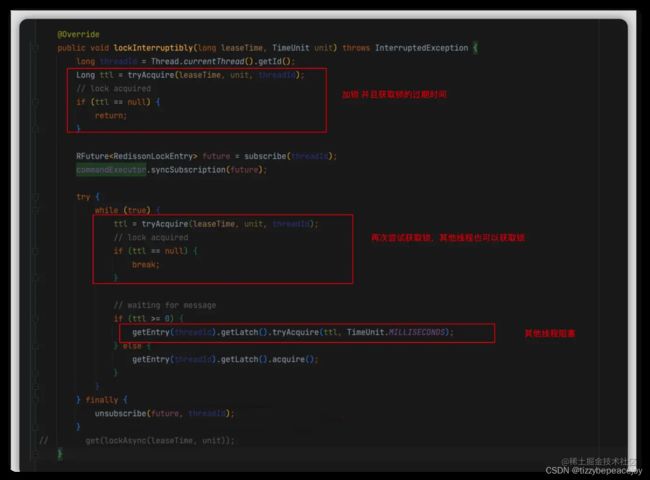Click TimeUnit.MILLISECONDS constant
The height and width of the screenshot is (480, 650).
pos(396,332)
